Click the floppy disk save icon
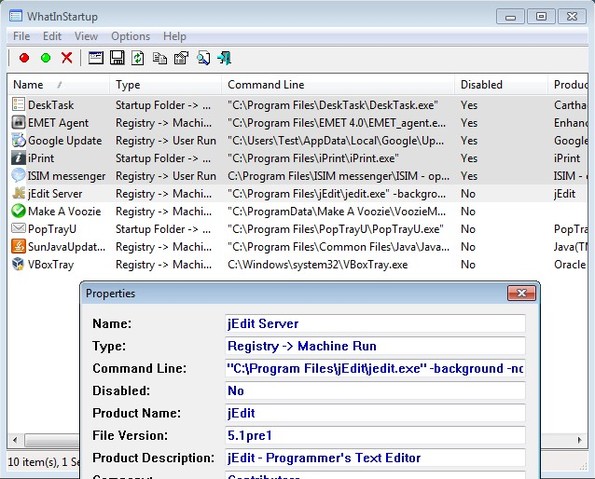The image size is (595, 479). tap(117, 58)
